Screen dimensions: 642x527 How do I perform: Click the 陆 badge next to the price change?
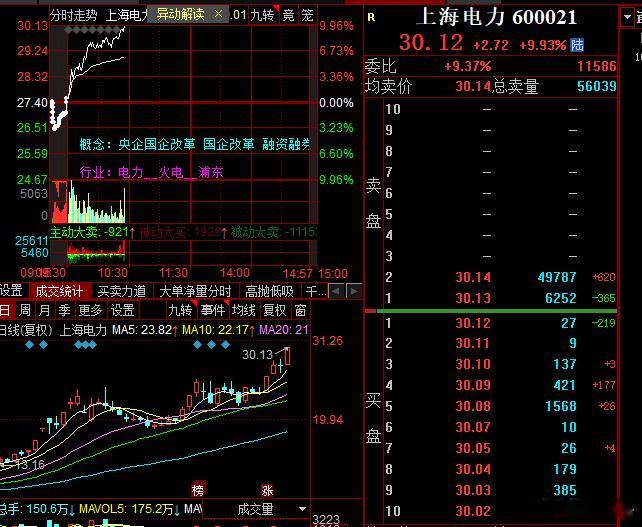(577, 45)
